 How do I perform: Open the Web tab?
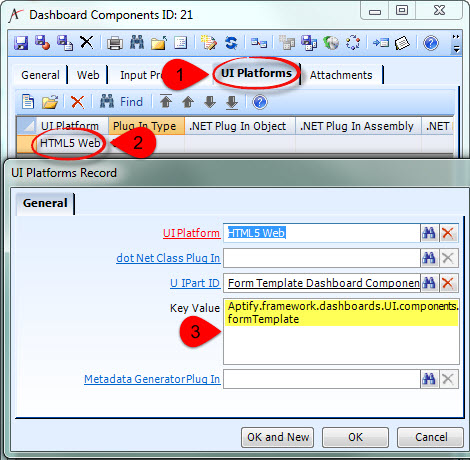pos(88,75)
